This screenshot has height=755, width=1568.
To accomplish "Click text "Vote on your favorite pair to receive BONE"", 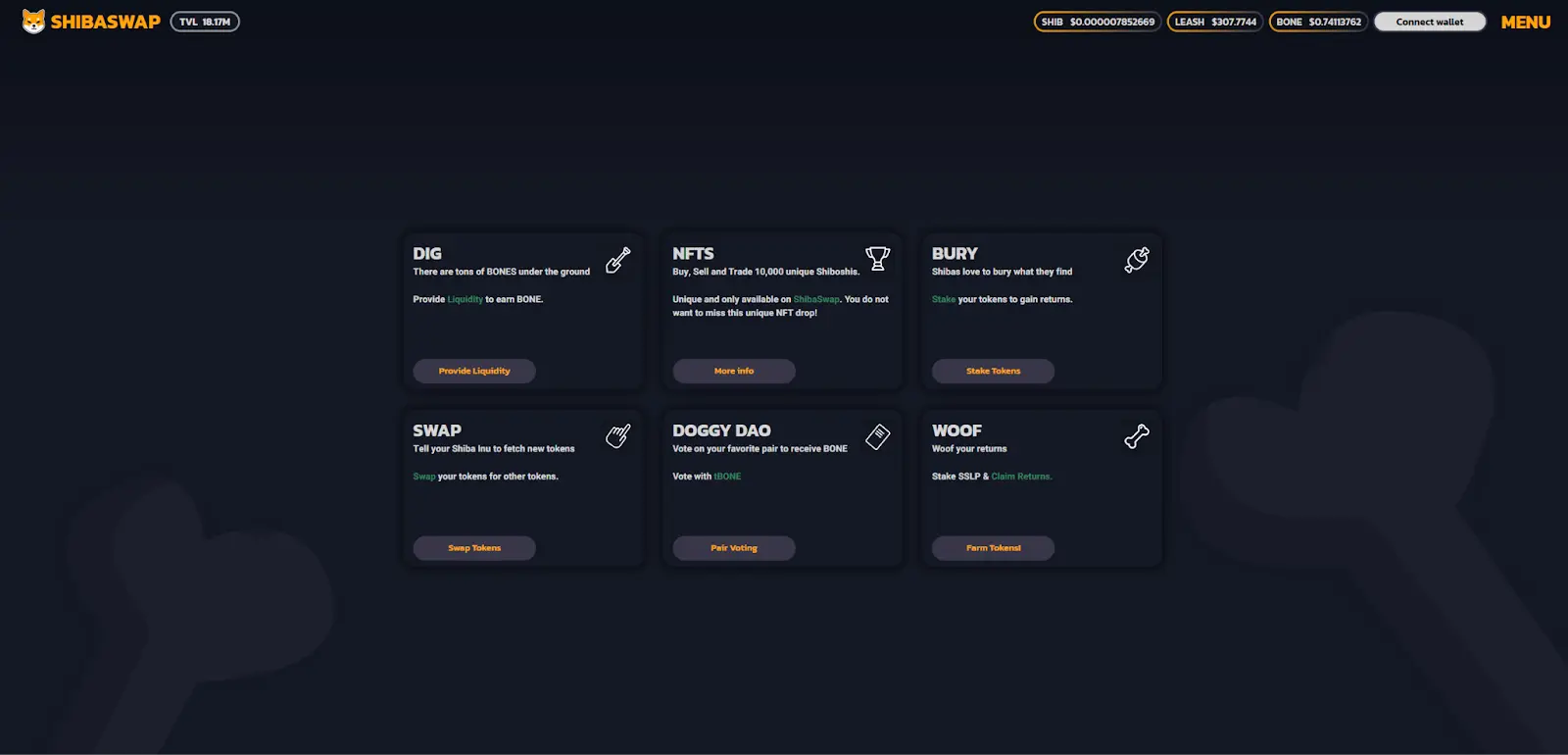I will pos(759,449).
